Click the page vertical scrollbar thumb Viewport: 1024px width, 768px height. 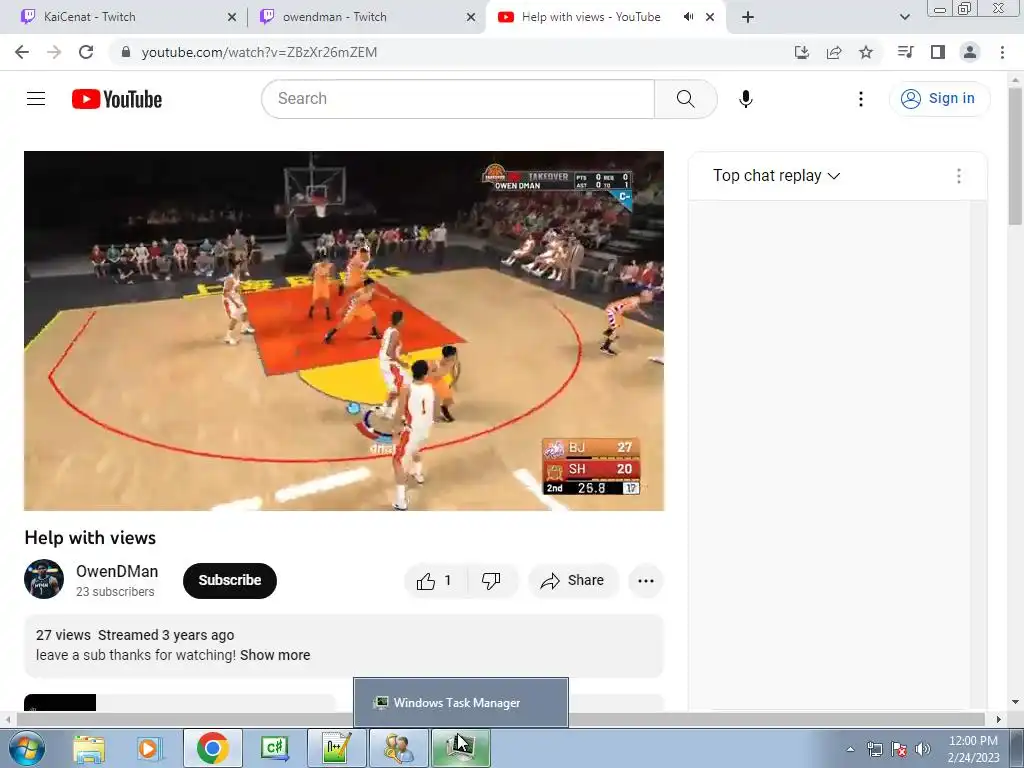[x=1015, y=156]
